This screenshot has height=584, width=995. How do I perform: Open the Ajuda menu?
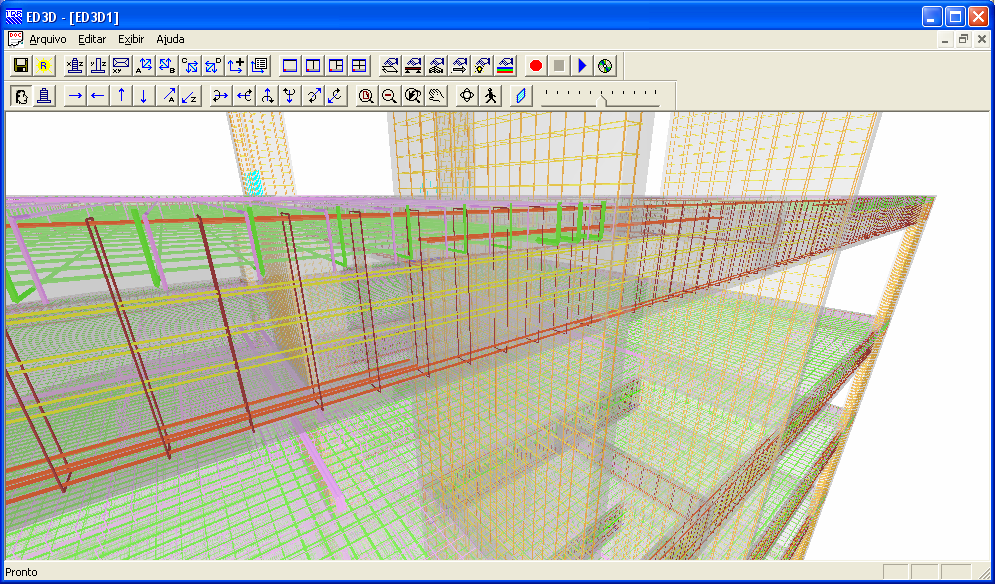[x=170, y=39]
